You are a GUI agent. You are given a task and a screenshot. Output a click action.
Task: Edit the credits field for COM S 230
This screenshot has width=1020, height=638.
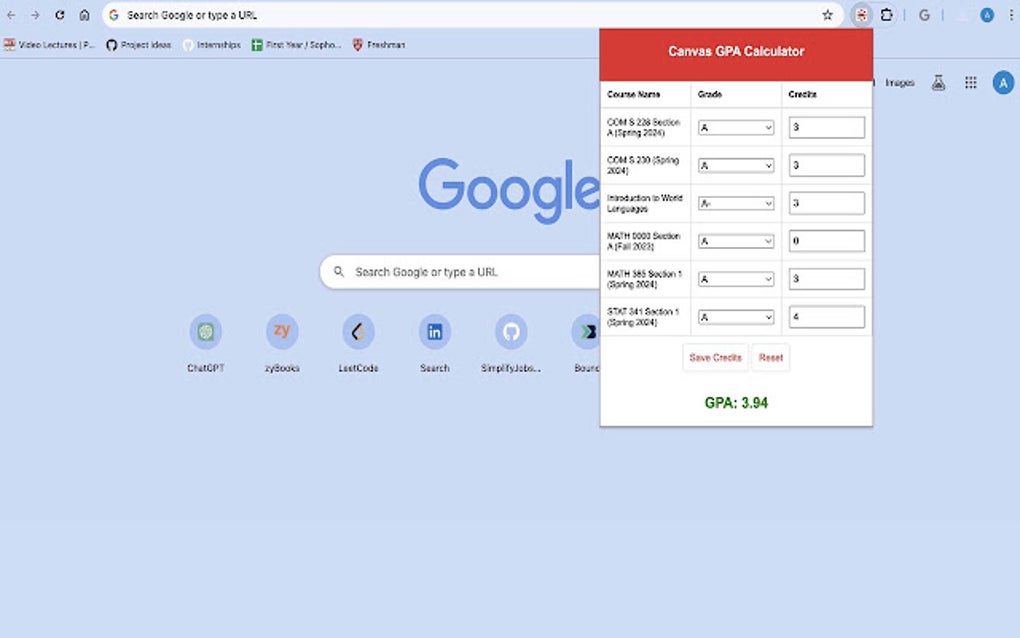[826, 164]
